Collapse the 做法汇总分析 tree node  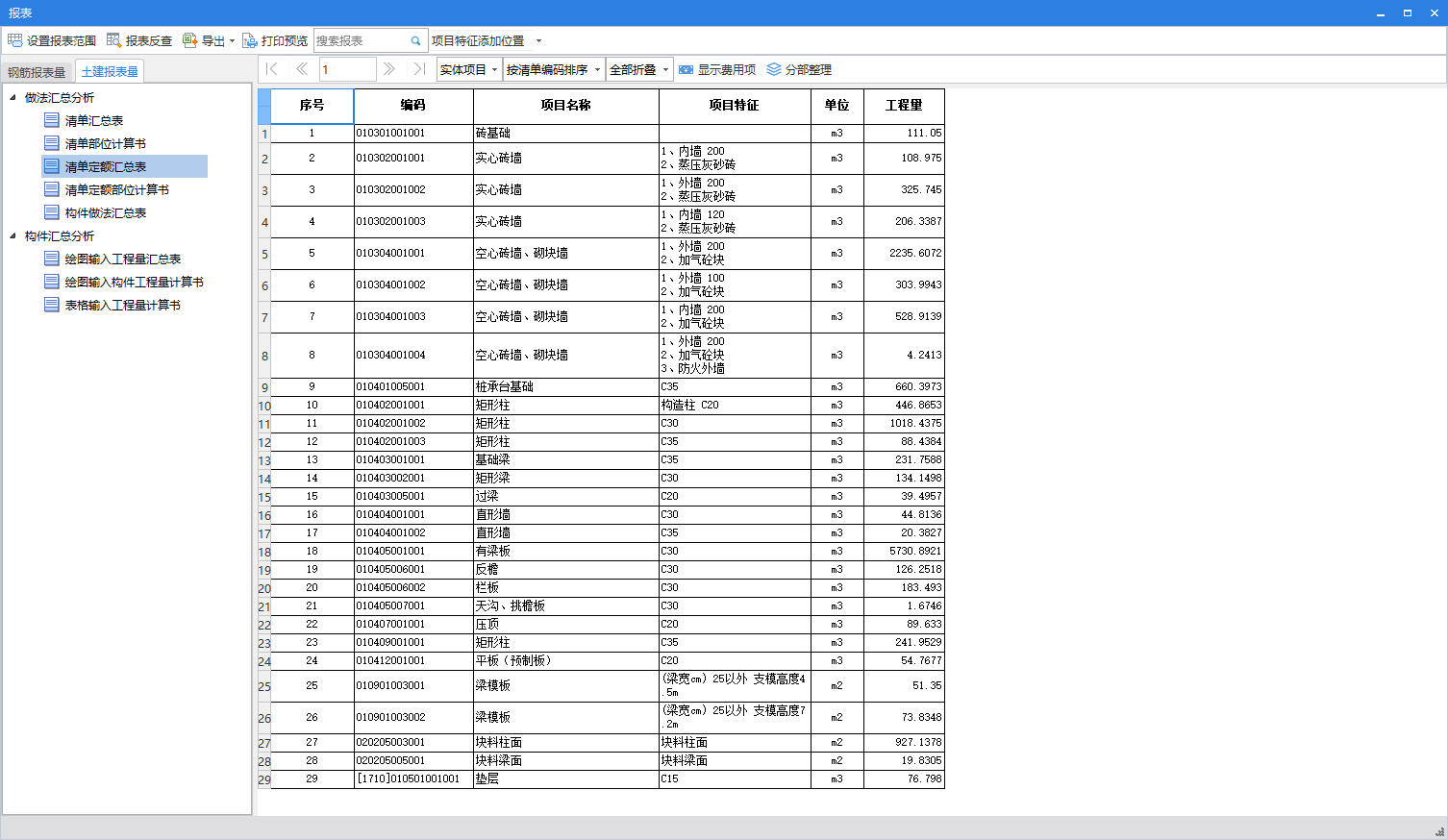(12, 97)
